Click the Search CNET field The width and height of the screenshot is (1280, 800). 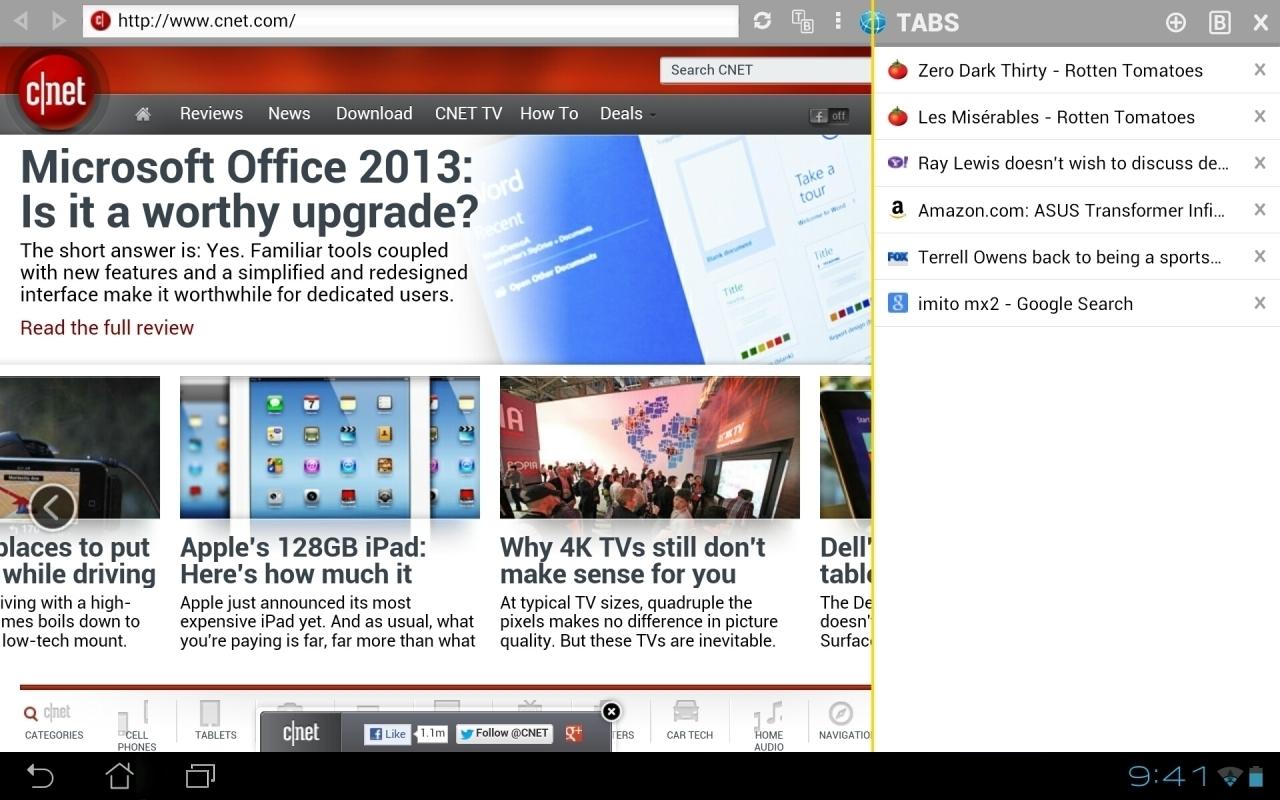tap(765, 70)
